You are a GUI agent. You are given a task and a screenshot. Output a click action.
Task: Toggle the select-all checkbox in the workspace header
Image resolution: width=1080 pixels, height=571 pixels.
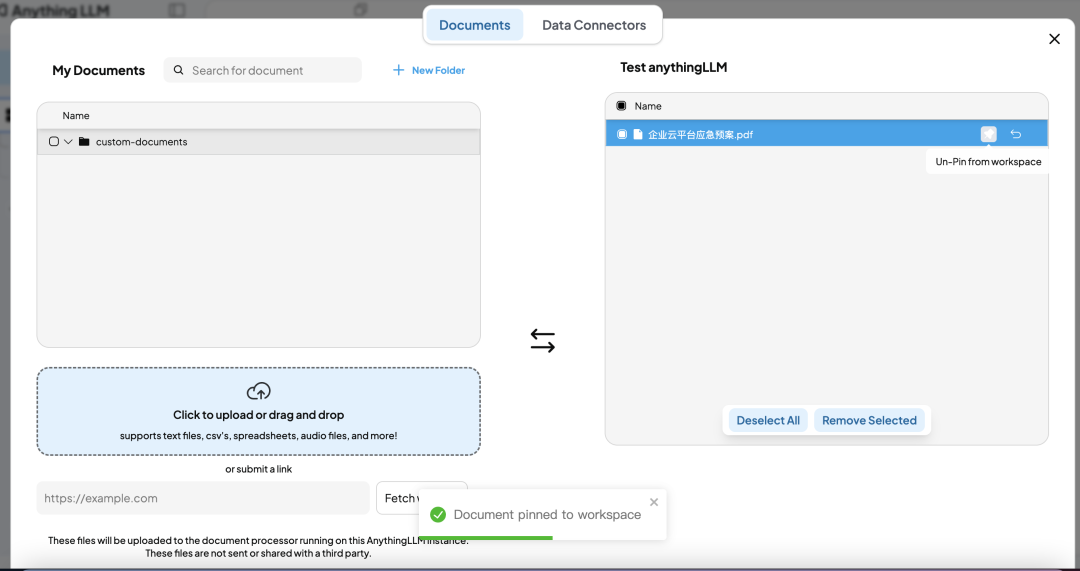pos(621,106)
